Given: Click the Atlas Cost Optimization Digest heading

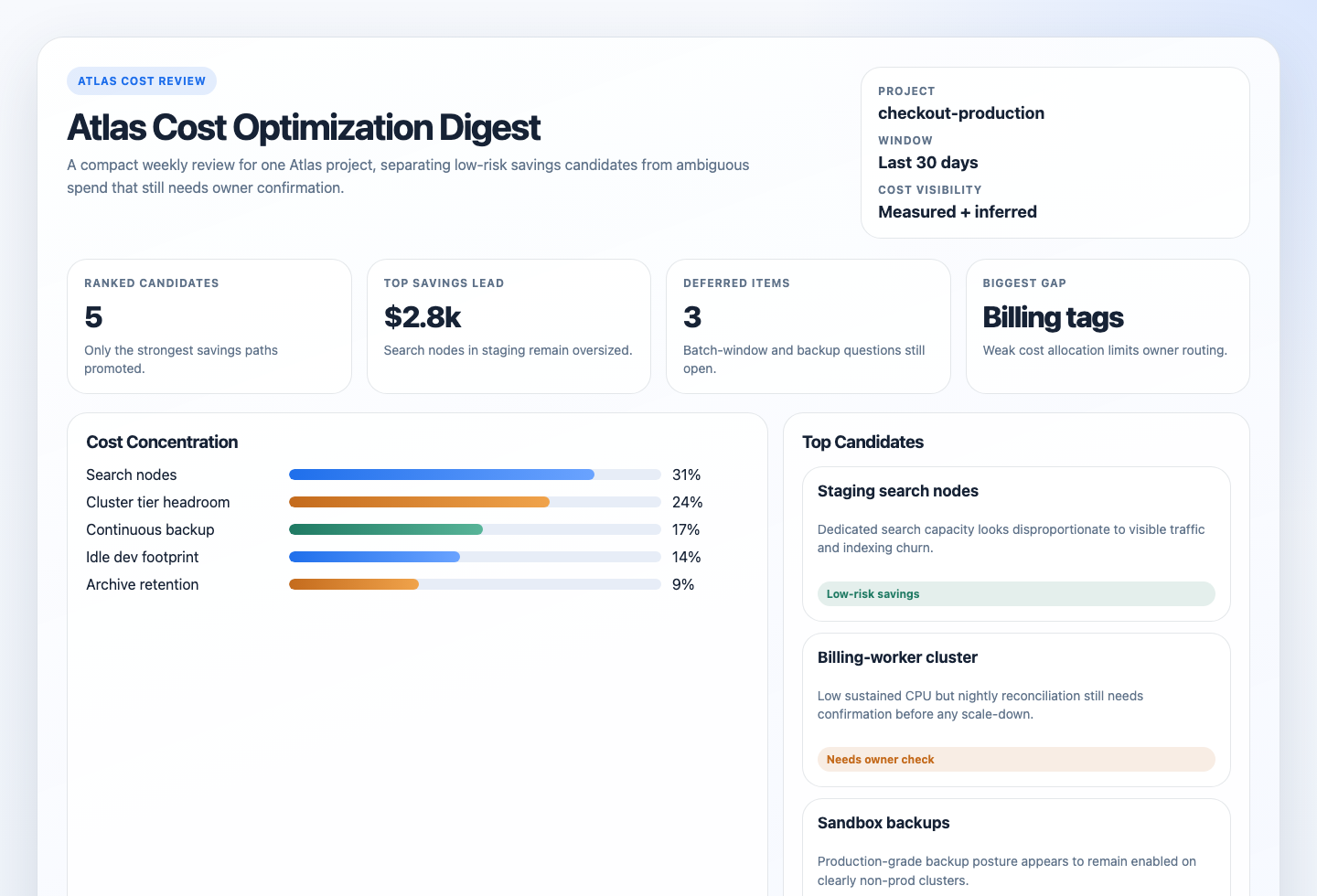Looking at the screenshot, I should tap(304, 128).
